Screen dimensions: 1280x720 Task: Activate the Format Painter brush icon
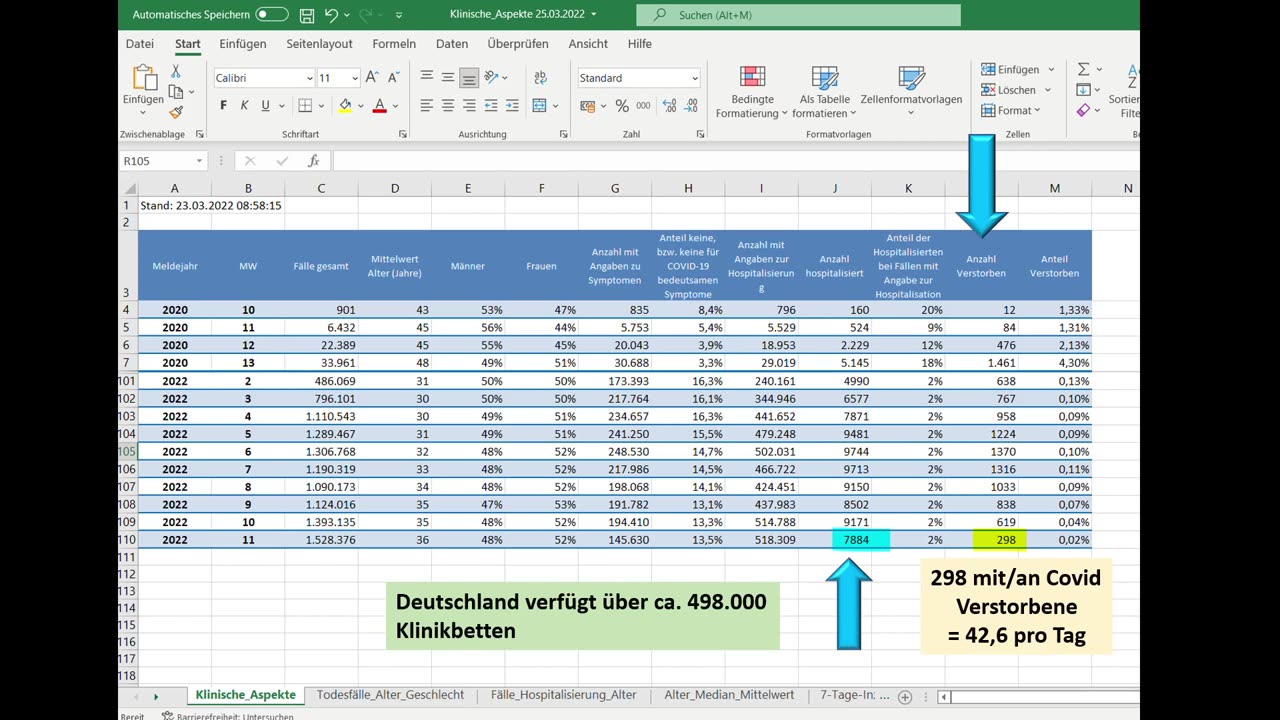click(x=176, y=112)
